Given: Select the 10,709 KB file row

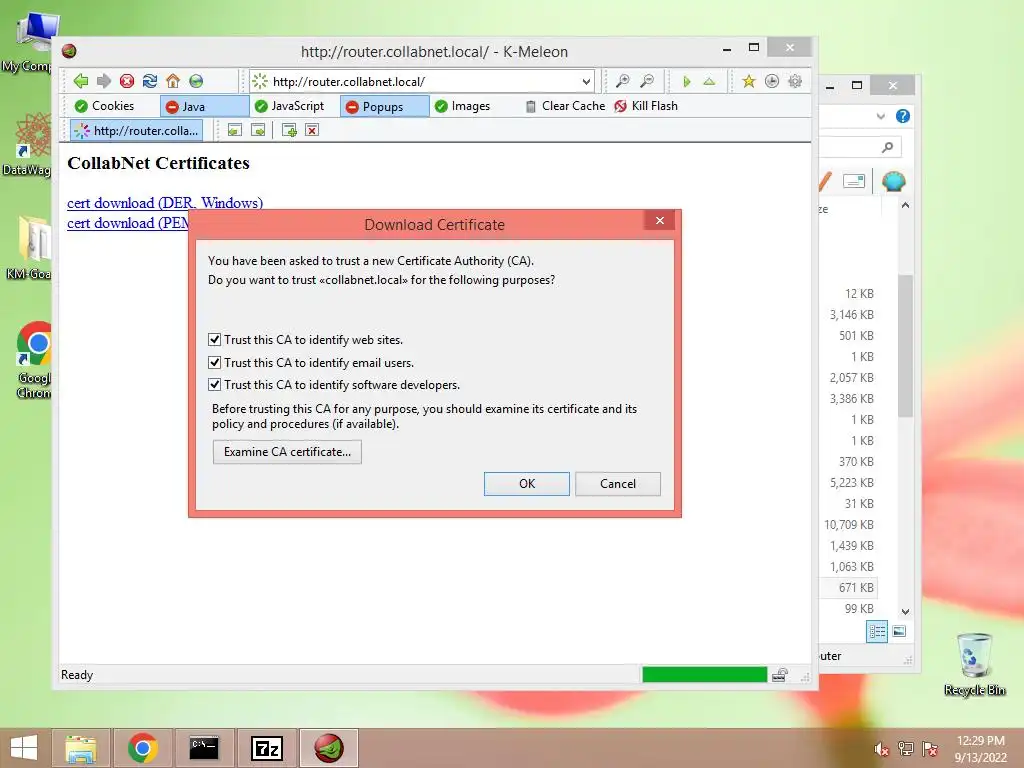Looking at the screenshot, I should tap(847, 524).
